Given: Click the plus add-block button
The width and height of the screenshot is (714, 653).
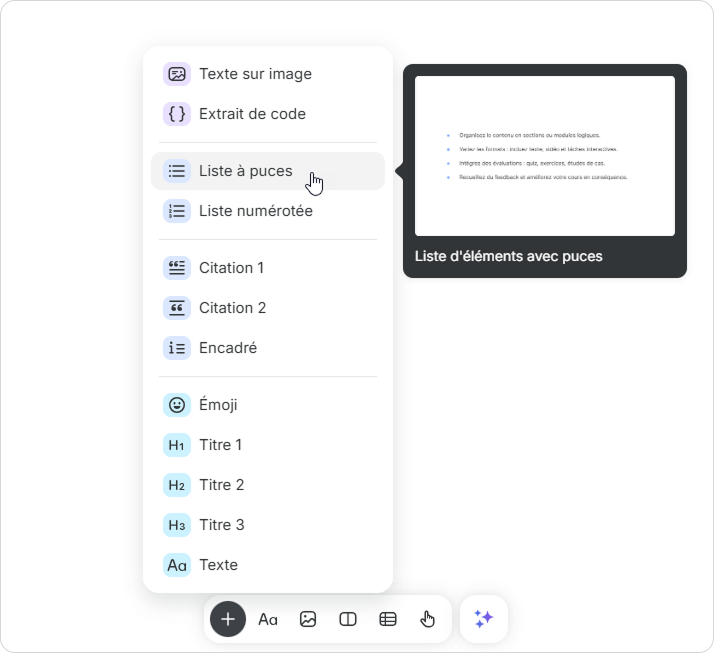Looking at the screenshot, I should (x=228, y=619).
